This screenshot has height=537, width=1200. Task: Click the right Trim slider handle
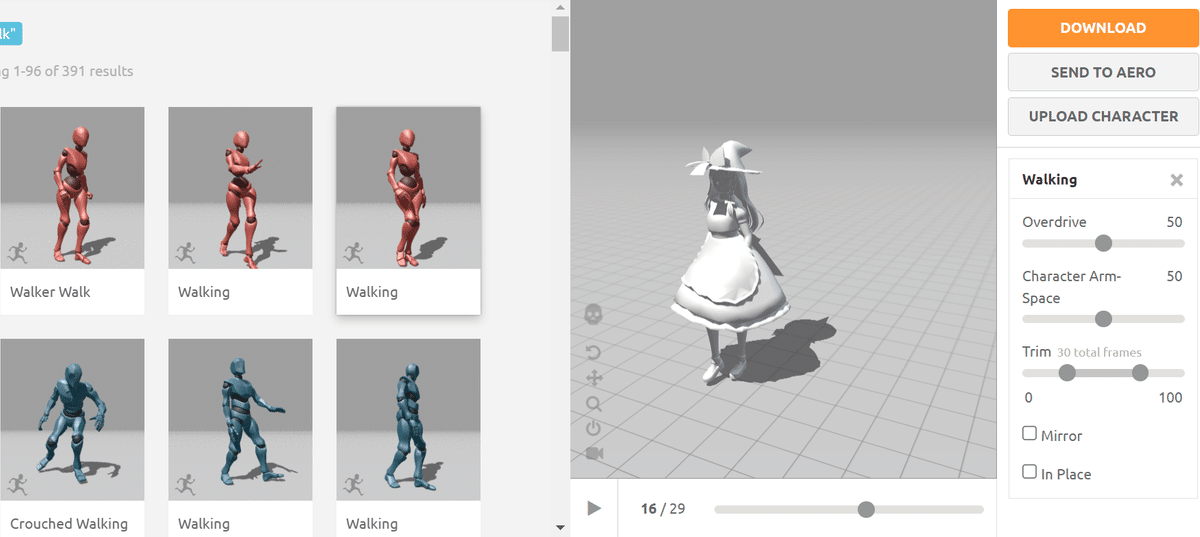click(1140, 373)
